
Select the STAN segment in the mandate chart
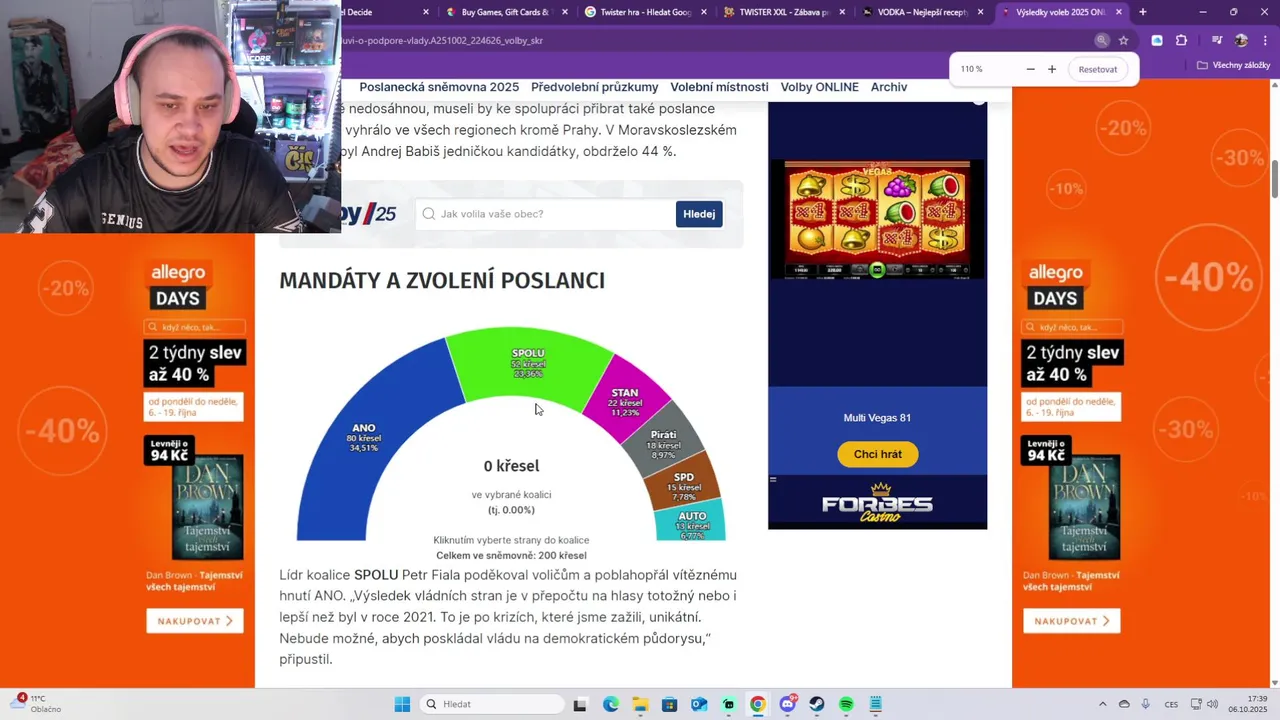coord(627,400)
